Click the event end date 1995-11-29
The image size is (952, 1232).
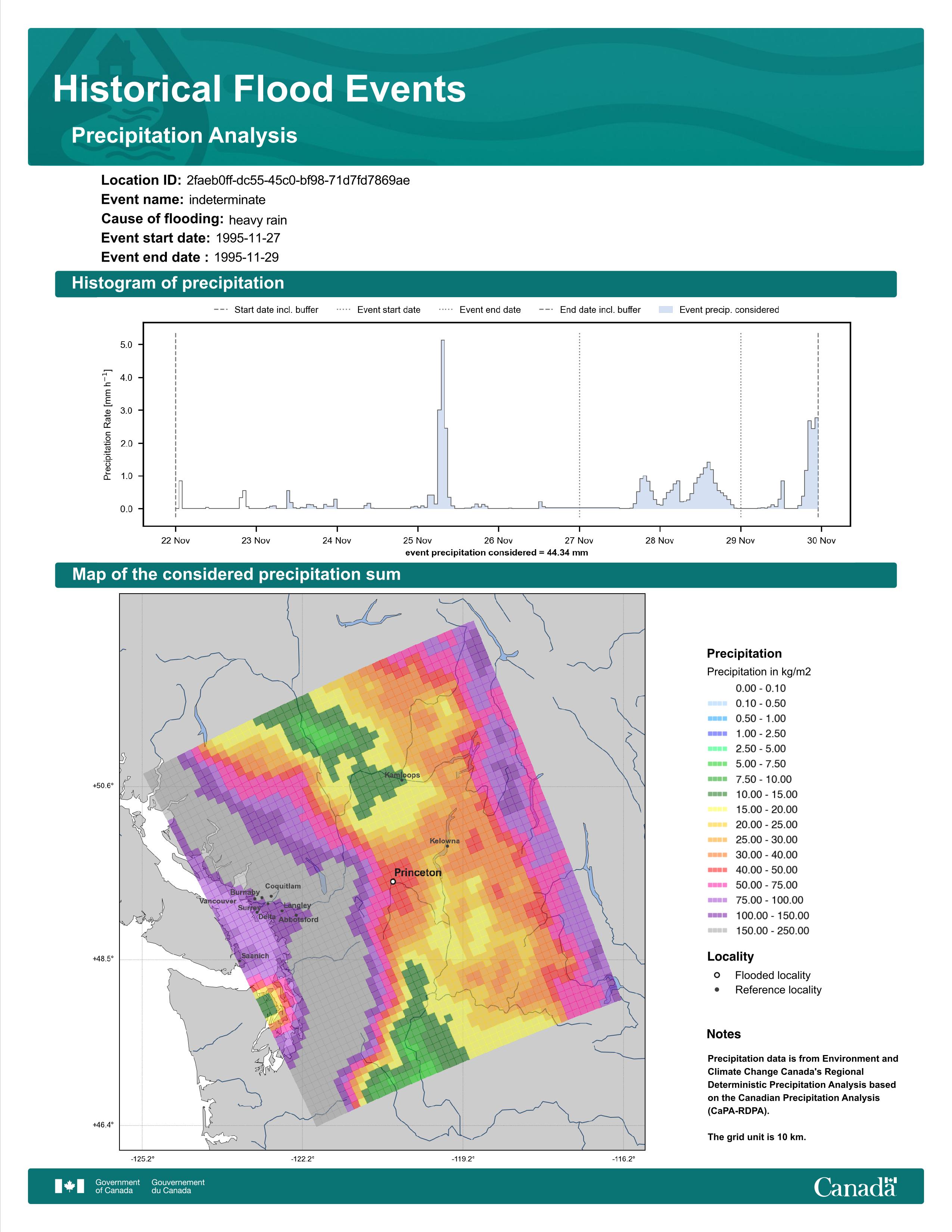[246, 257]
